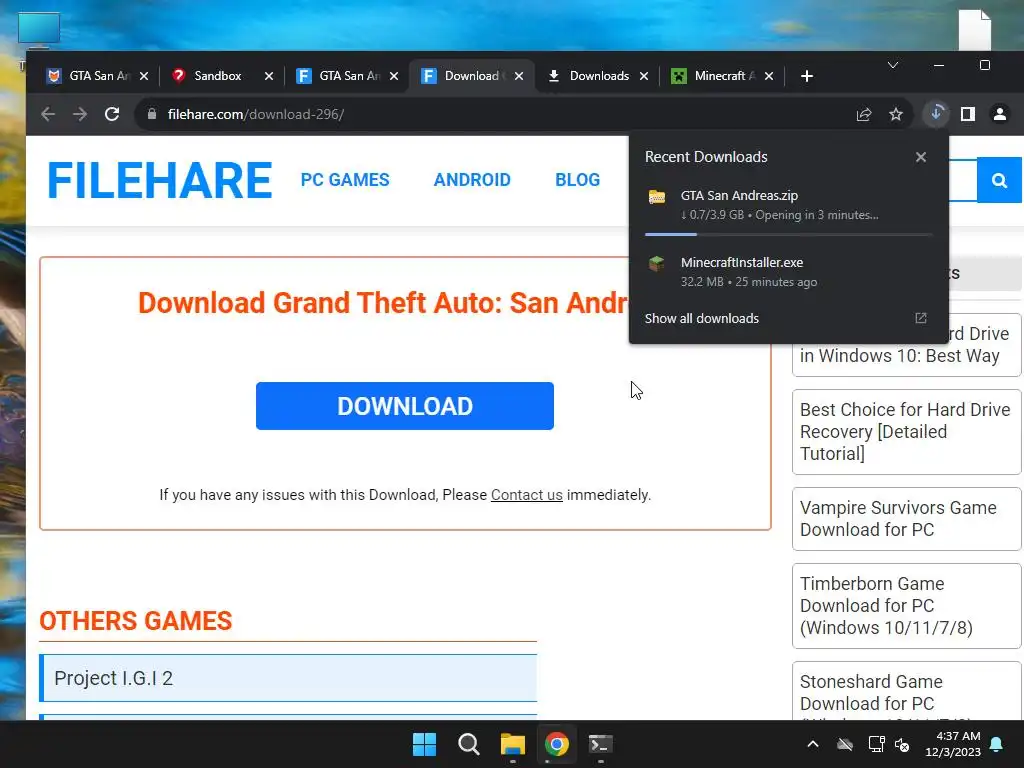Click the OneDrive cloud tray icon

(x=845, y=744)
